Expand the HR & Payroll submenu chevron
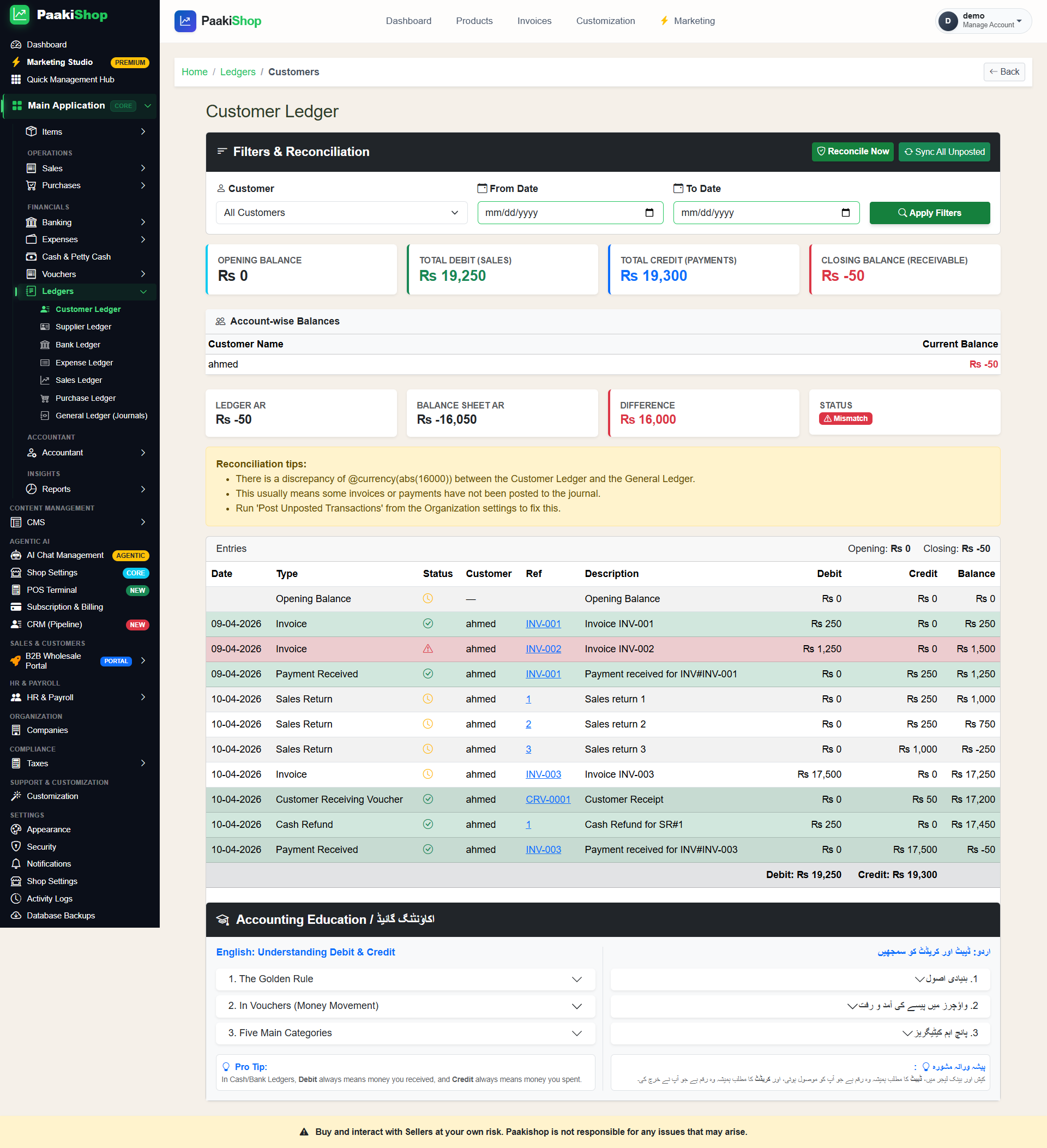 tap(143, 698)
